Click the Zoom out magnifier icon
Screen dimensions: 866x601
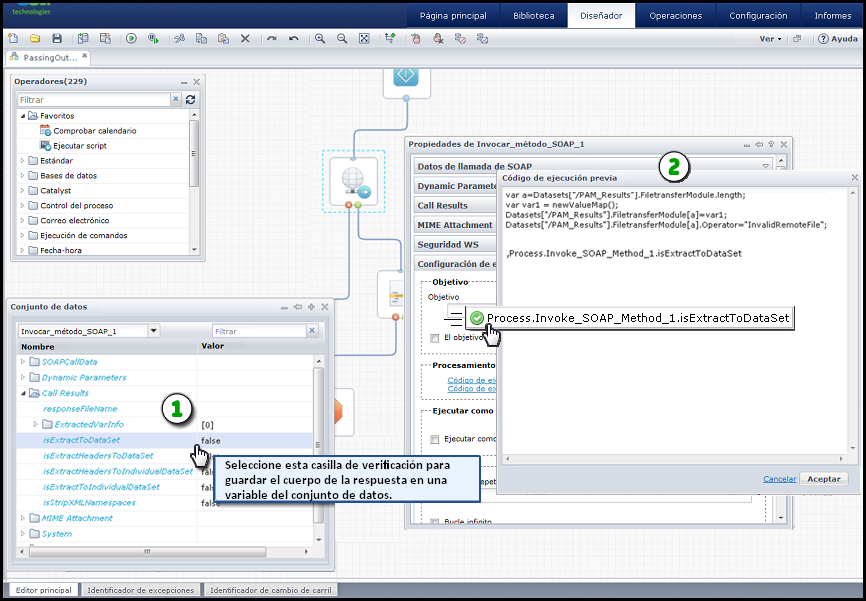pos(342,38)
